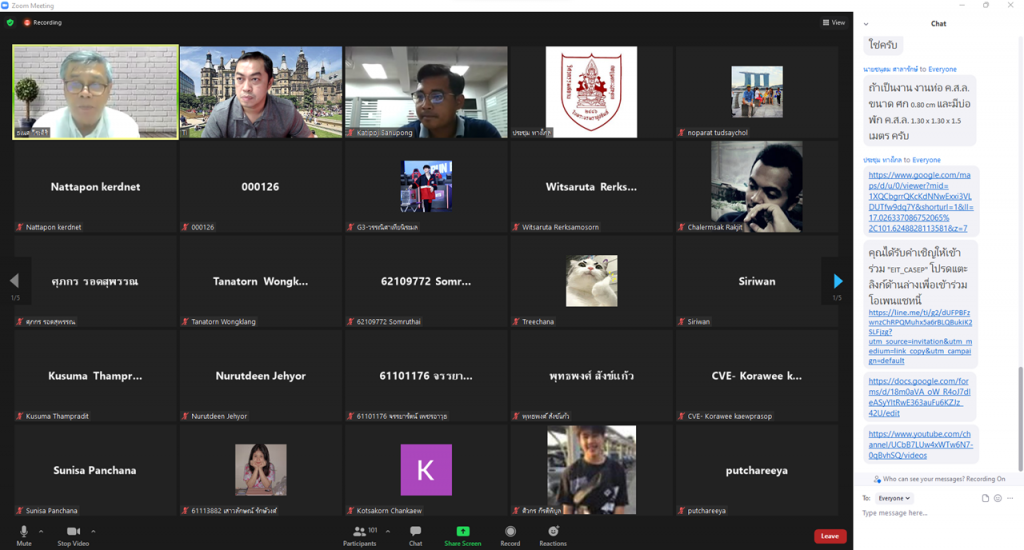Open the emoji picker in chat
1024x550 pixels.
coord(997,498)
